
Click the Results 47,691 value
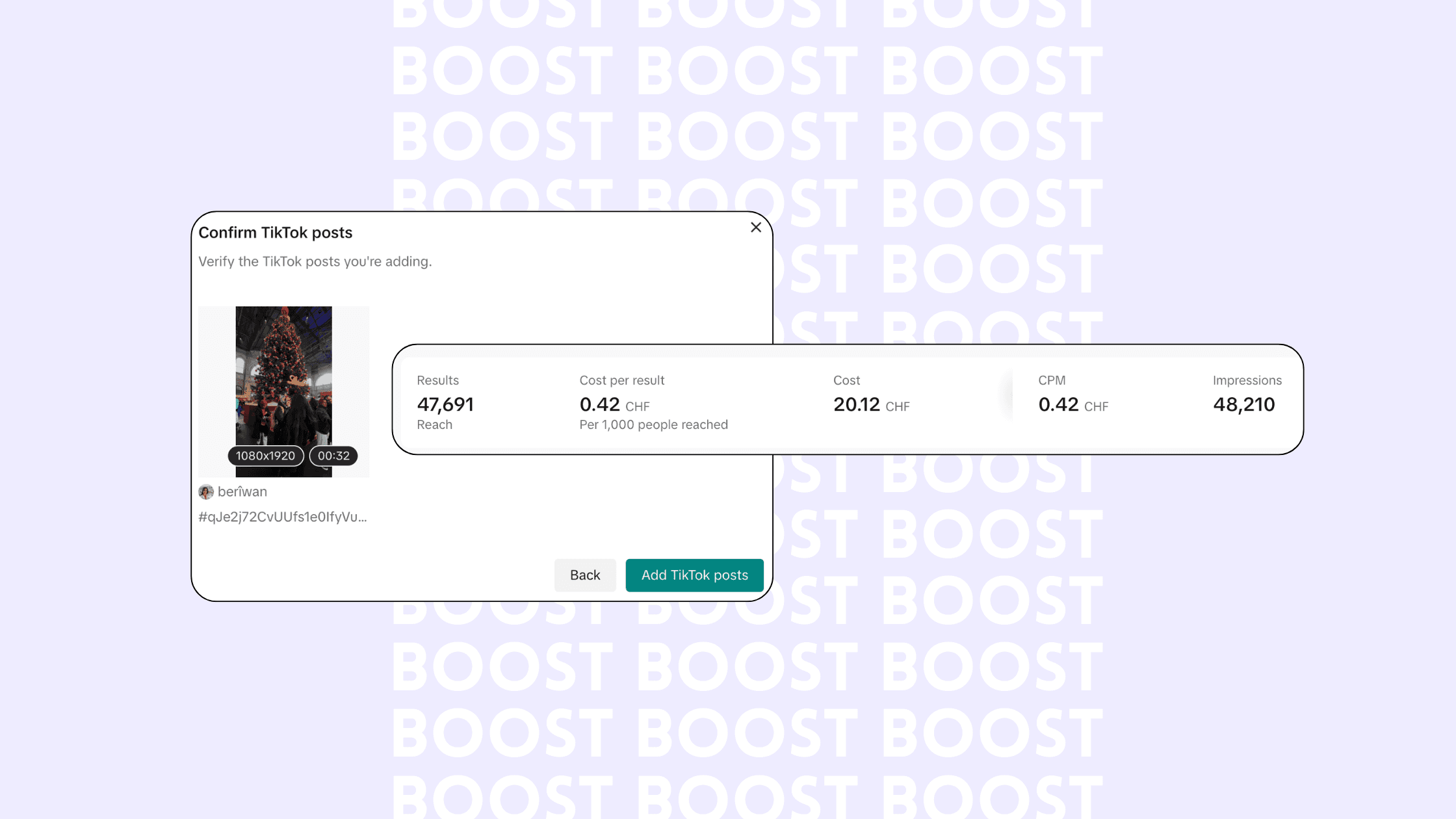(445, 404)
